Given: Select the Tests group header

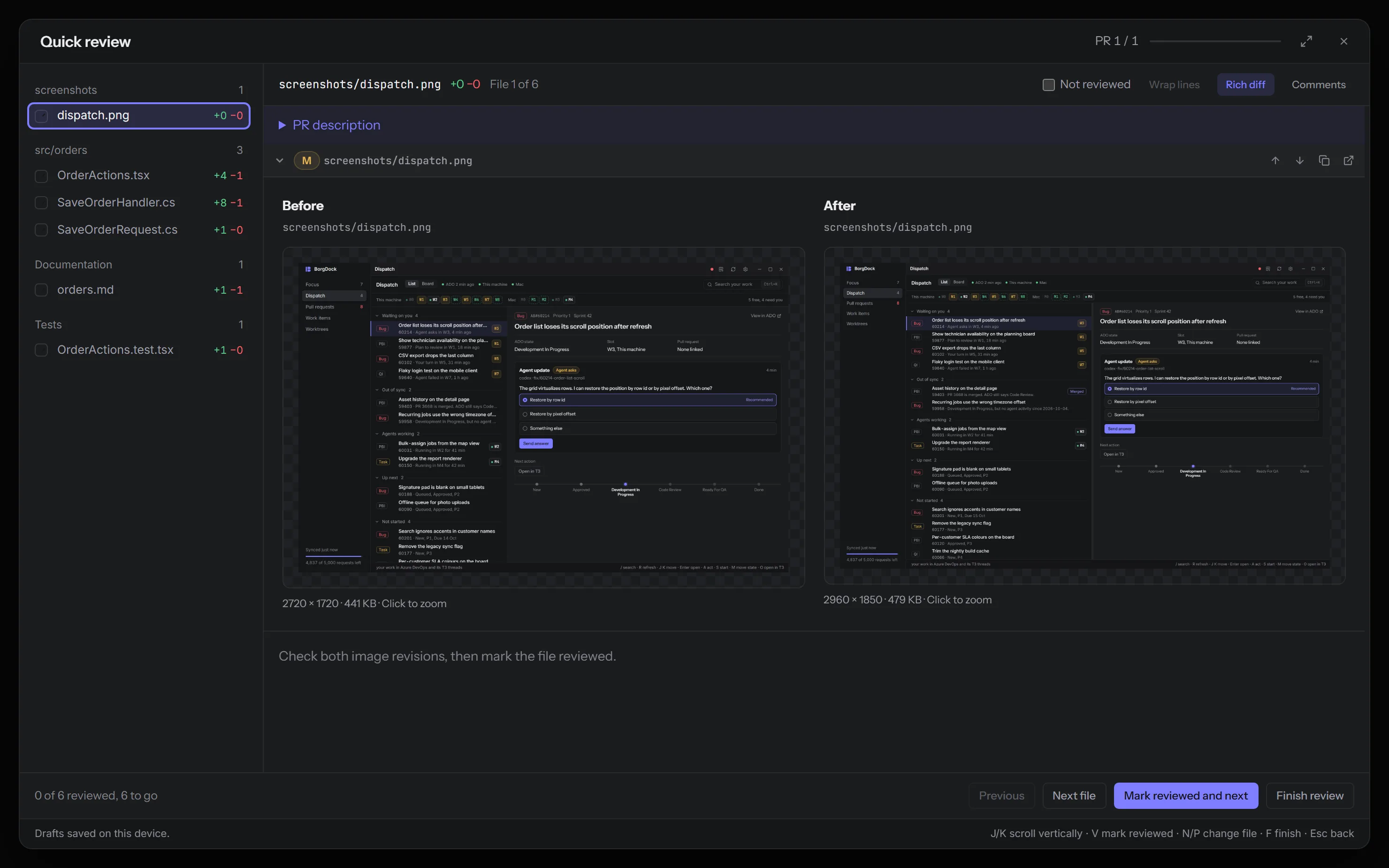Looking at the screenshot, I should pyautogui.click(x=139, y=325).
